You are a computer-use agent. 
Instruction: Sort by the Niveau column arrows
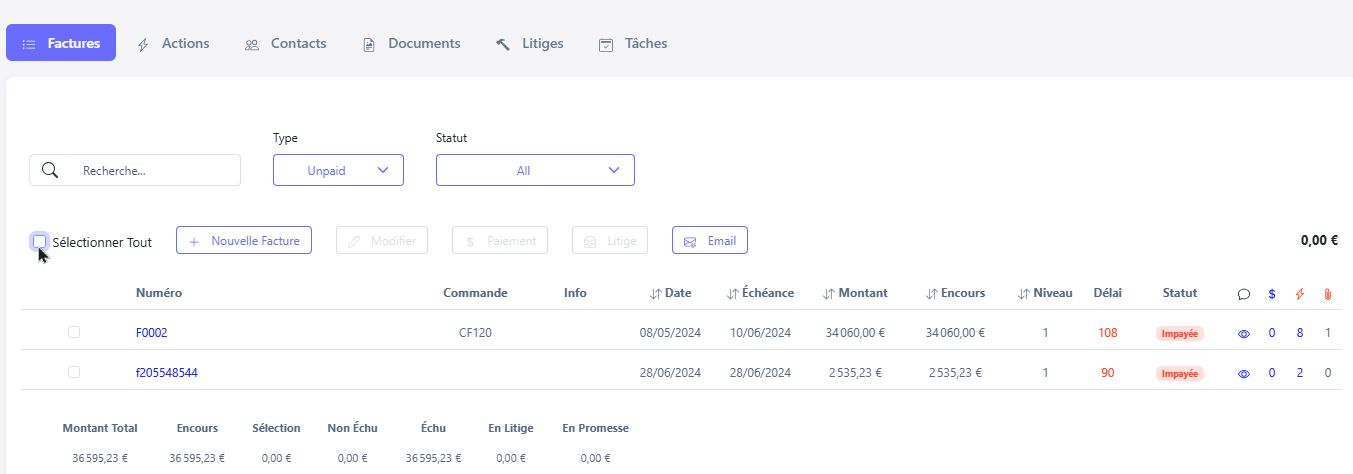click(1023, 294)
